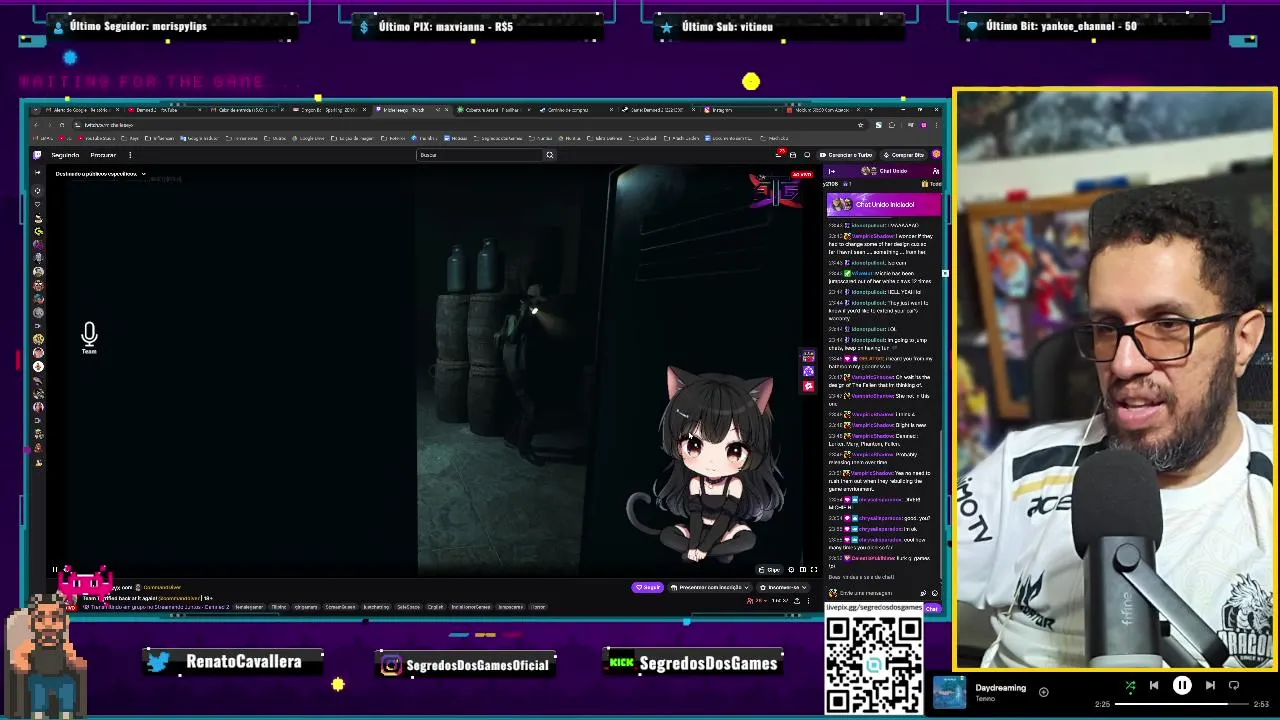Click the purple Seguir follow button

click(x=649, y=587)
